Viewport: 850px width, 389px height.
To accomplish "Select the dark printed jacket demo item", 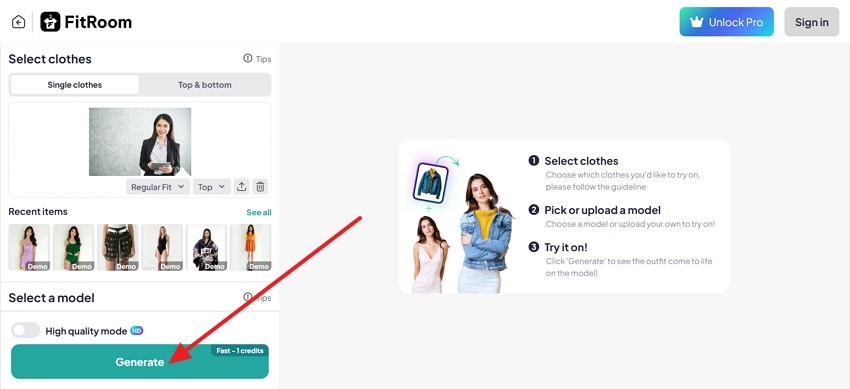I will point(206,248).
